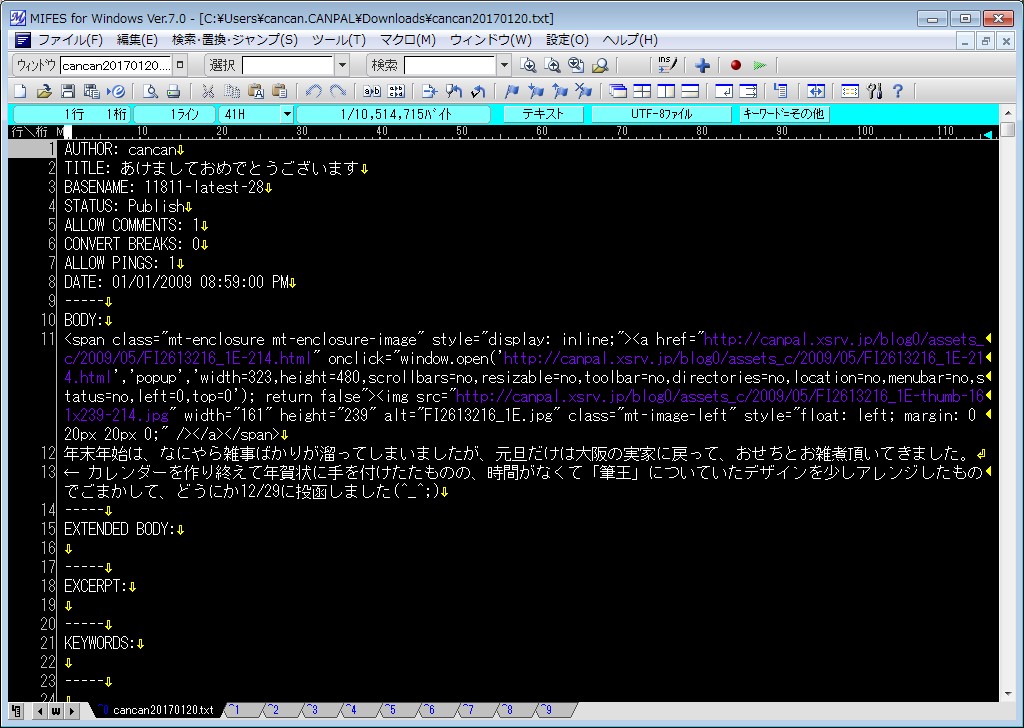Viewport: 1024px width, 728px height.
Task: Open the マクロ(M) menu
Action: coord(408,40)
